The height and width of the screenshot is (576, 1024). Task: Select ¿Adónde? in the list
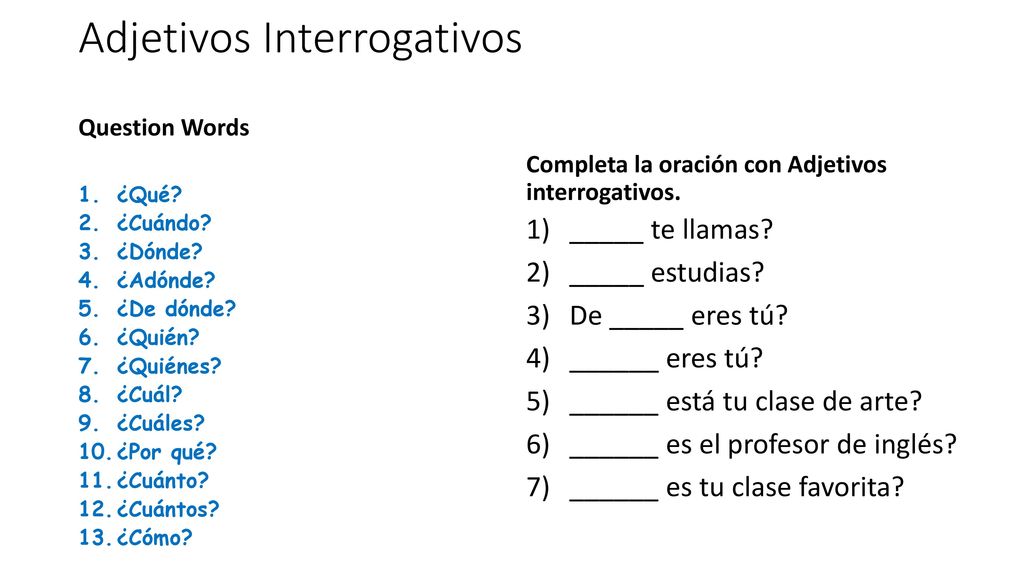pyautogui.click(x=166, y=281)
